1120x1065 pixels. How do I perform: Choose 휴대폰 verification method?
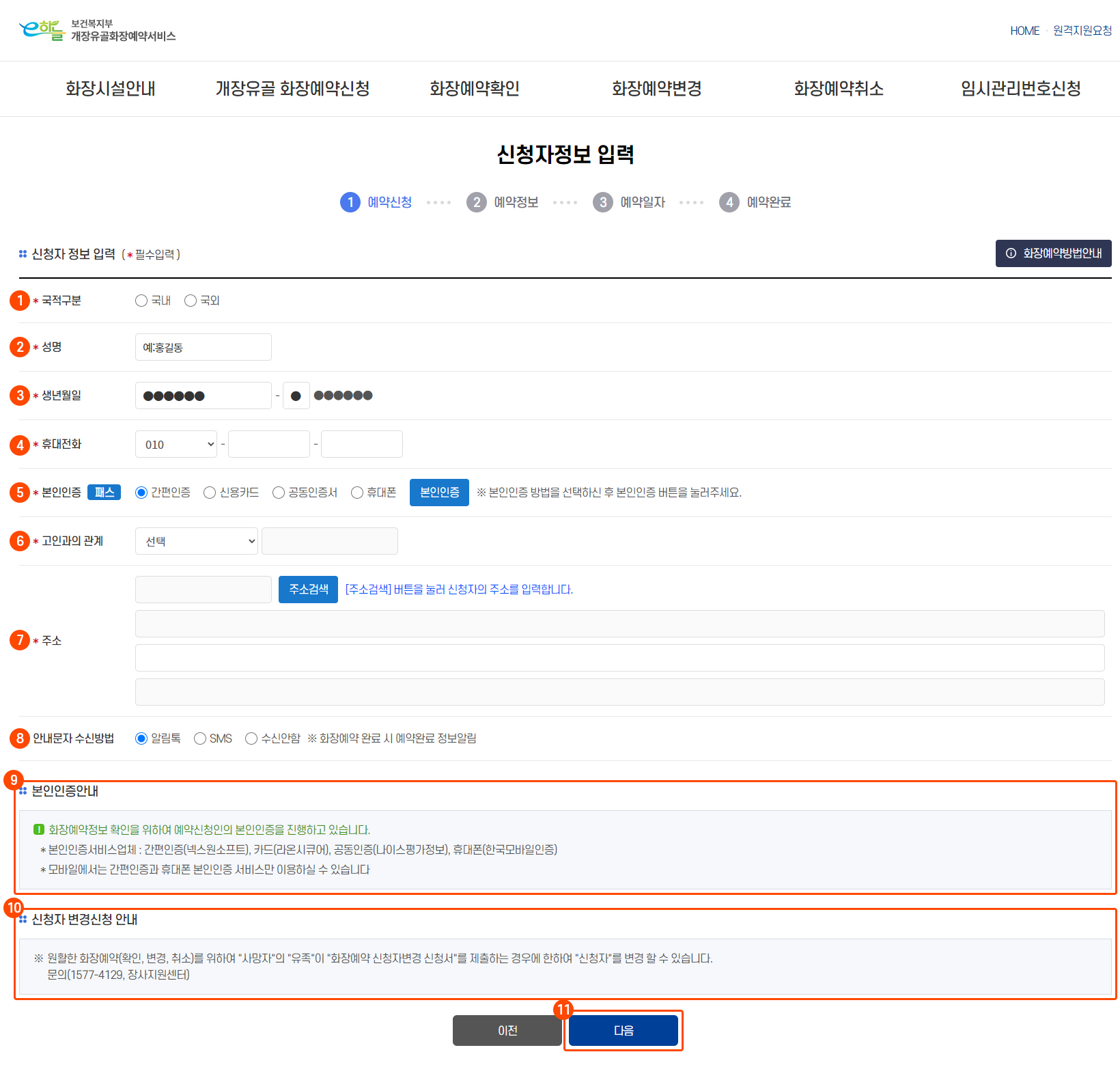pyautogui.click(x=357, y=493)
